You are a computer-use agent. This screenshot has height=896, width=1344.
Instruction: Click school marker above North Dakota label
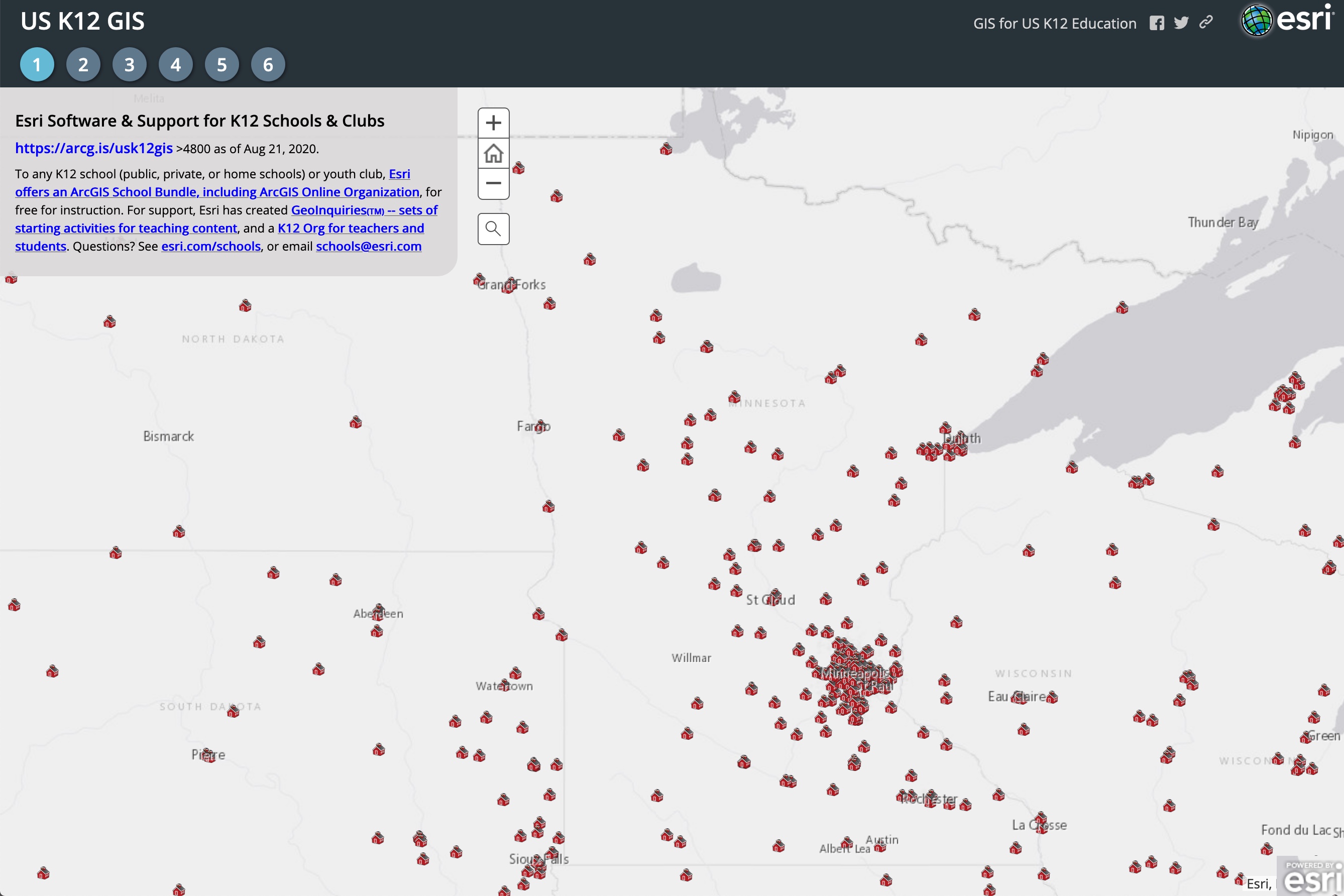pos(245,306)
